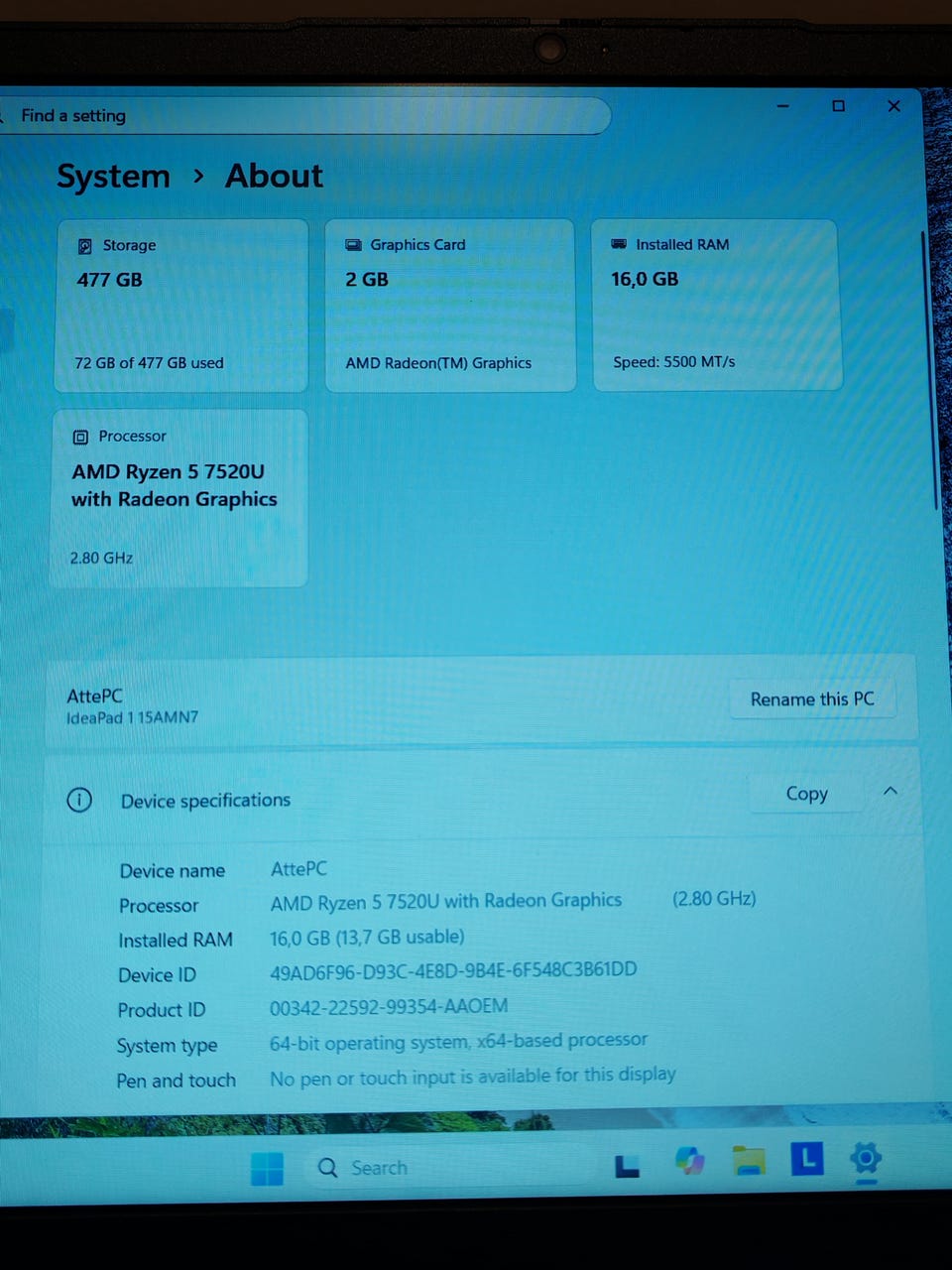This screenshot has height=1270, width=952.
Task: Select the Device ID value text
Action: (x=453, y=970)
